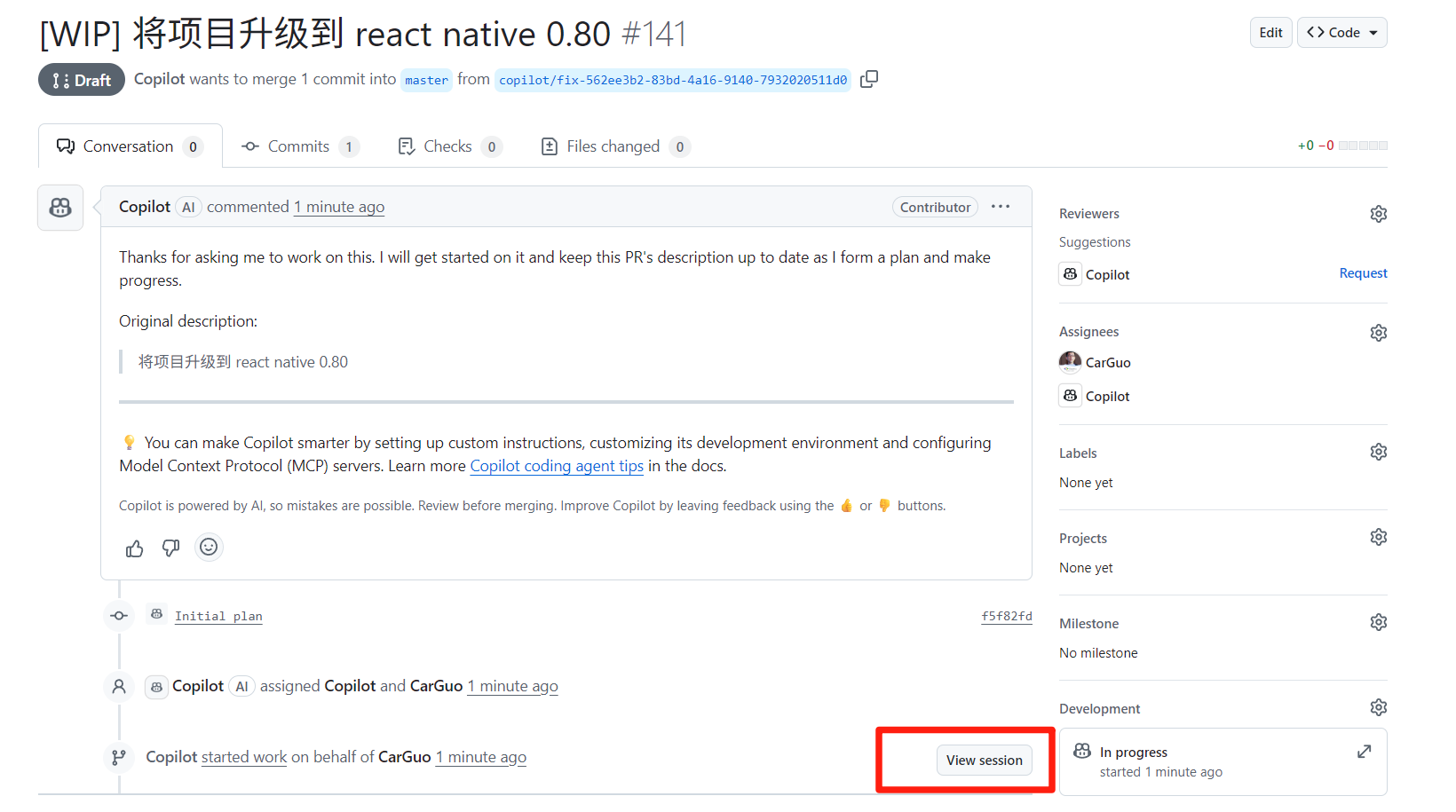Click the commit icon next to Initial plan
1456x812 pixels.
click(119, 616)
